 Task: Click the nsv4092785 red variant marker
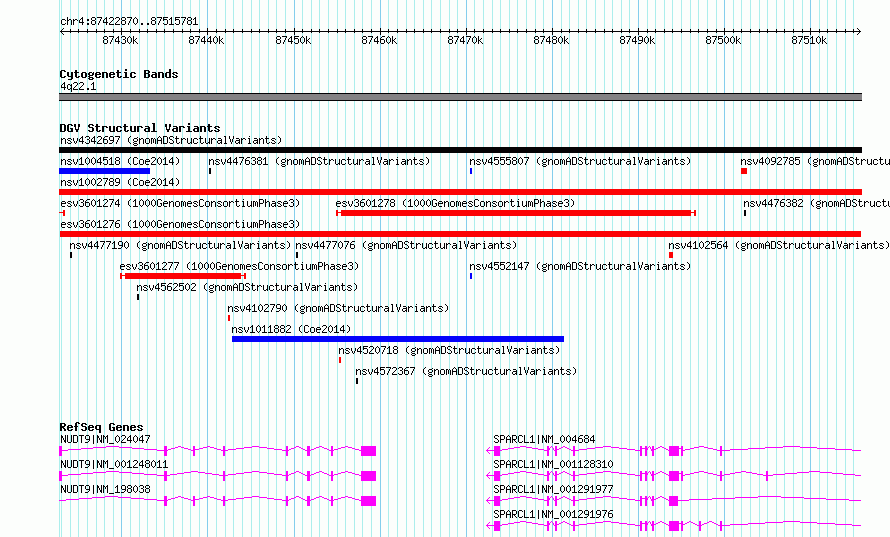click(744, 171)
